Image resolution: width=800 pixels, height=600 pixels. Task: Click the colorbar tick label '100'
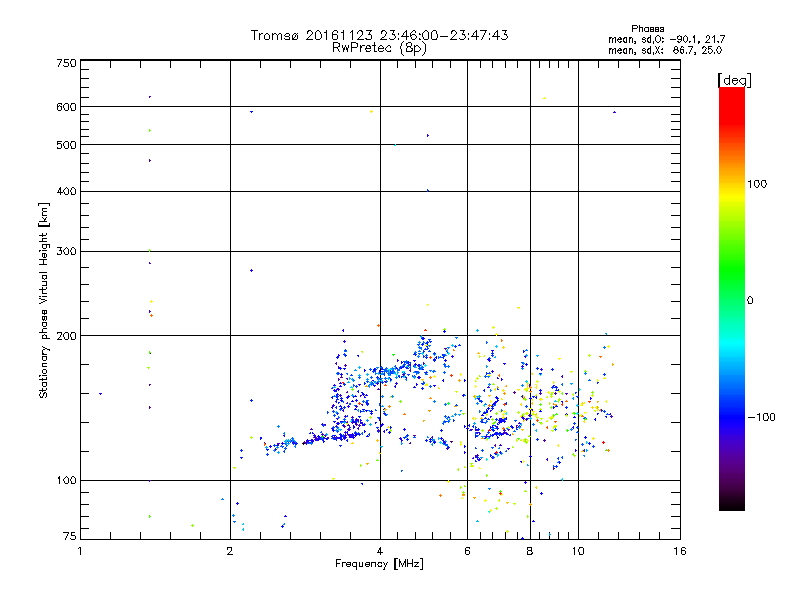pyautogui.click(x=757, y=184)
